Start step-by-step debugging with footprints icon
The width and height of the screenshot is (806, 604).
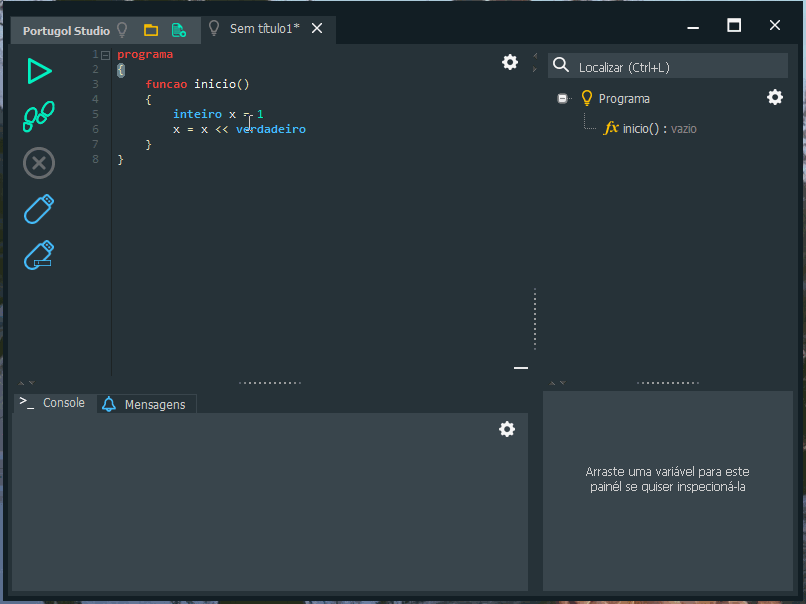point(39,116)
